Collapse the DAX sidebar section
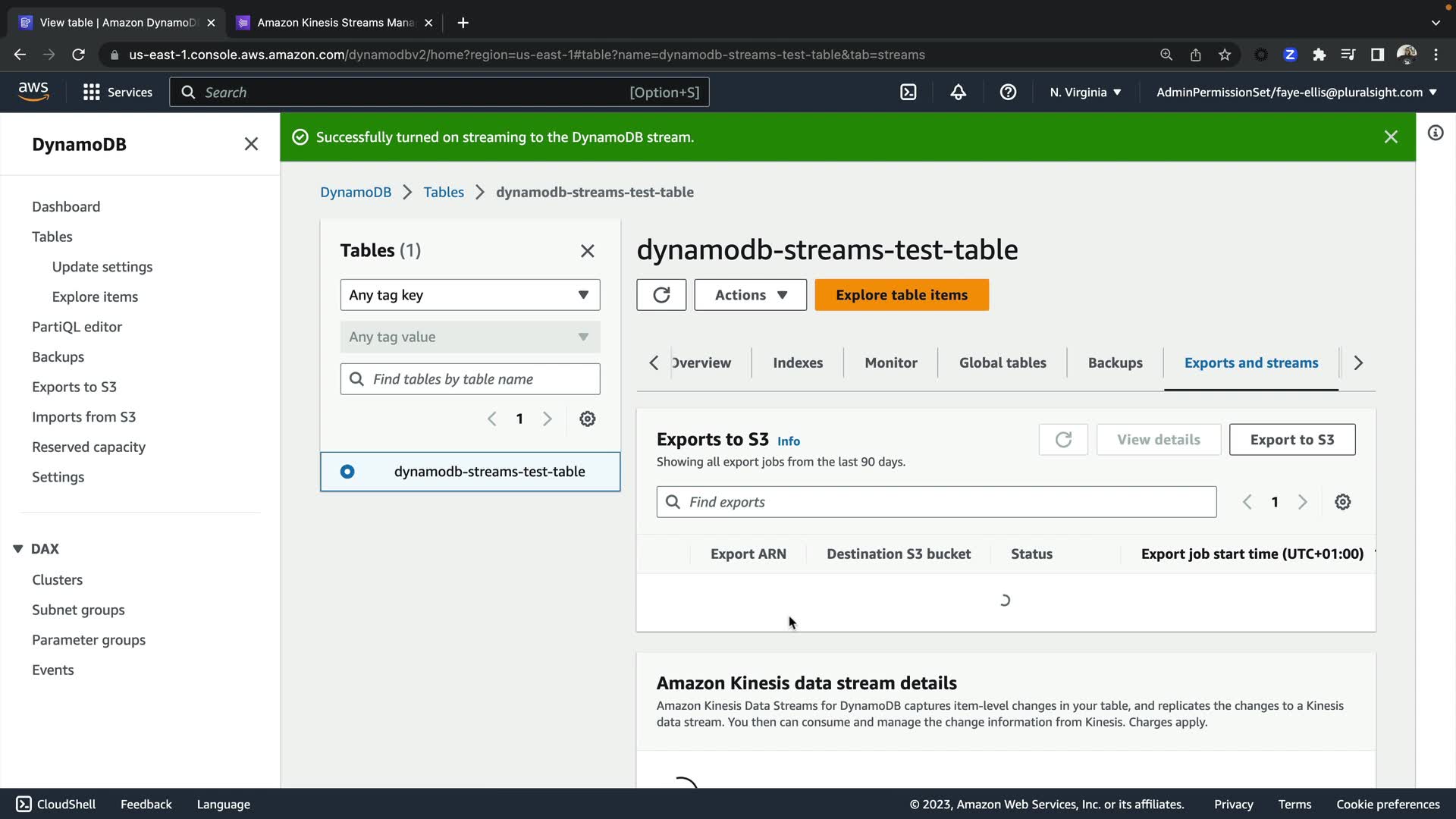1456x819 pixels. coord(18,548)
